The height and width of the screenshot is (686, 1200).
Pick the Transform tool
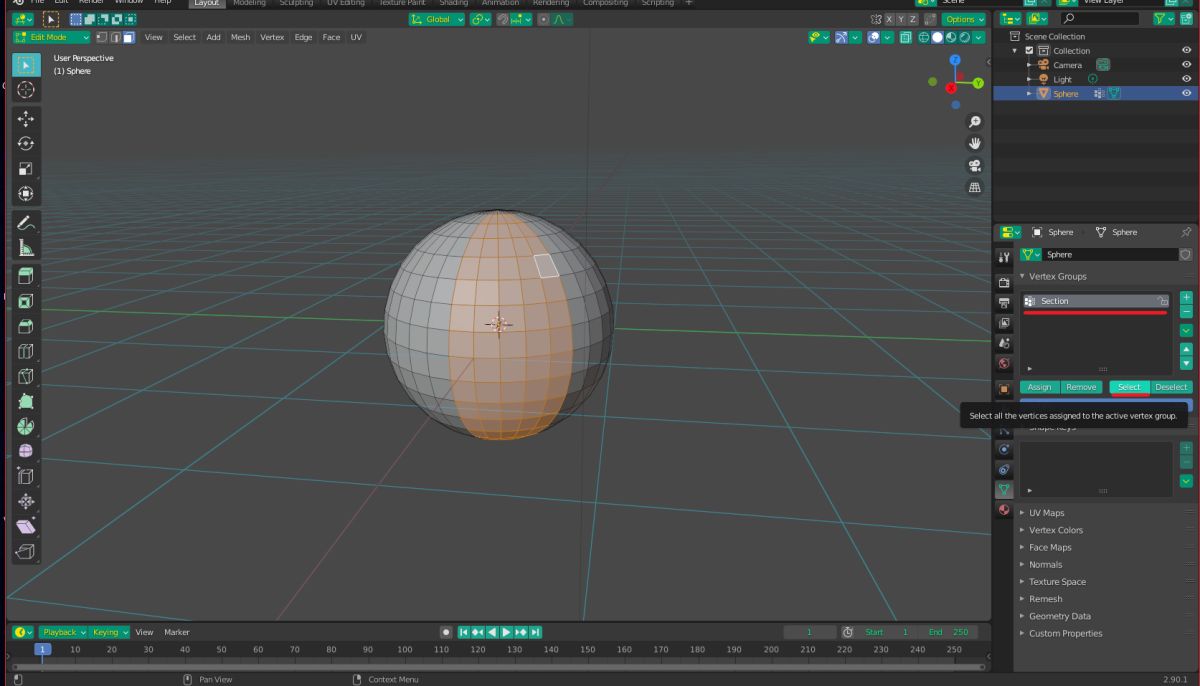26,194
